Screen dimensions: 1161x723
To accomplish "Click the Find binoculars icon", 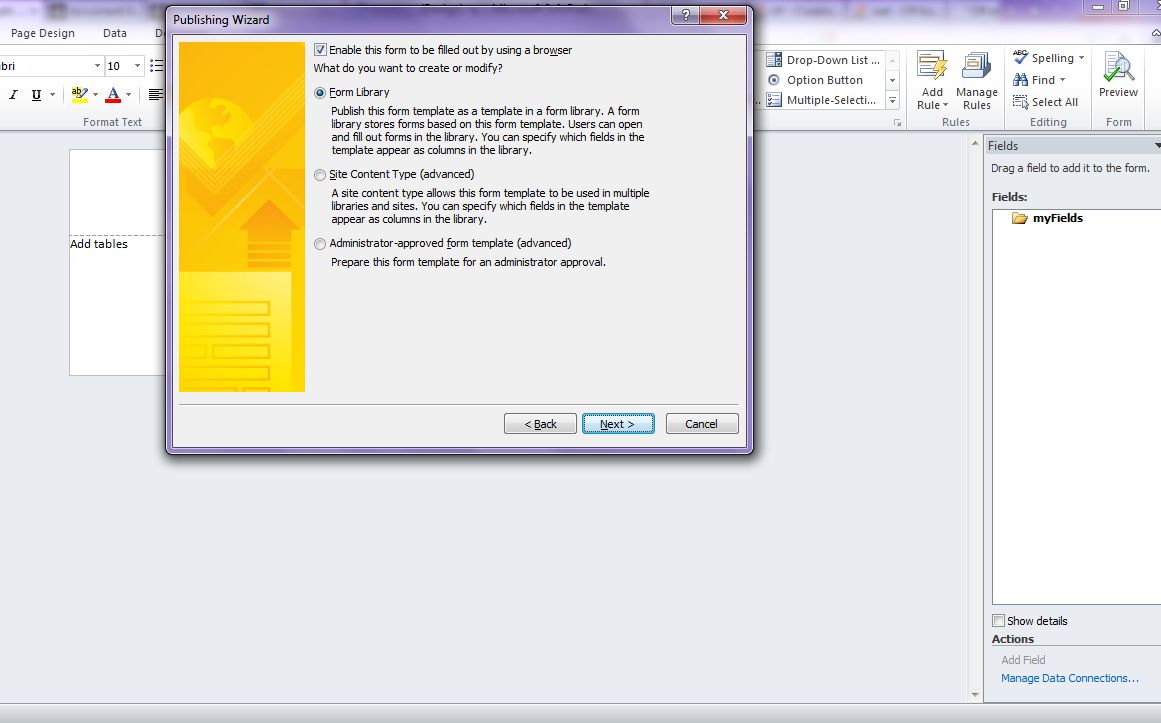I will click(x=1020, y=80).
